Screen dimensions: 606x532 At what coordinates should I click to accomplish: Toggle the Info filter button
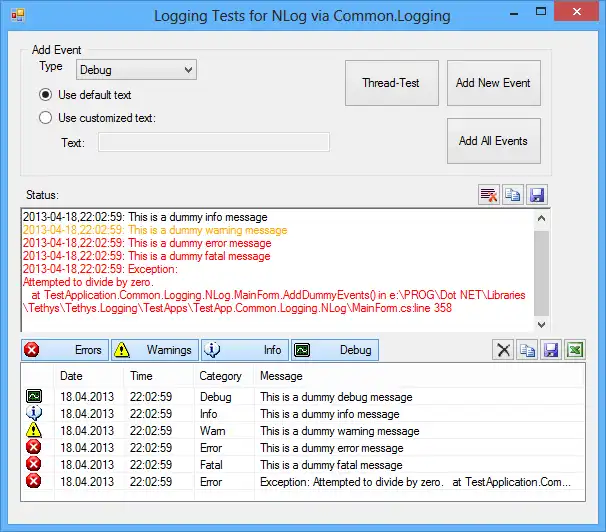[x=245, y=350]
